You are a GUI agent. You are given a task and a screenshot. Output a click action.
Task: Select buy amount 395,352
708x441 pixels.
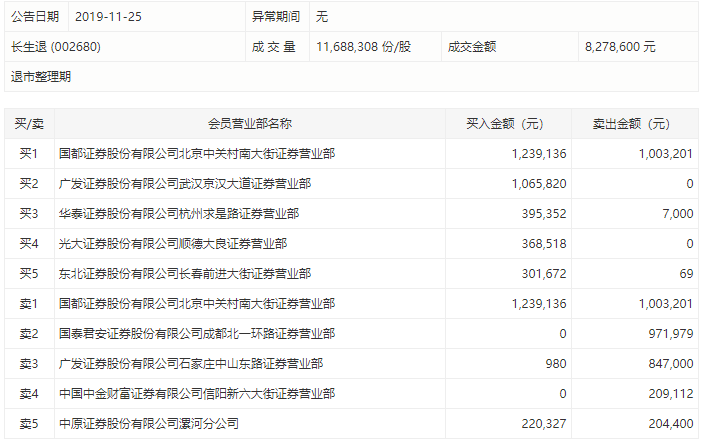pyautogui.click(x=544, y=214)
